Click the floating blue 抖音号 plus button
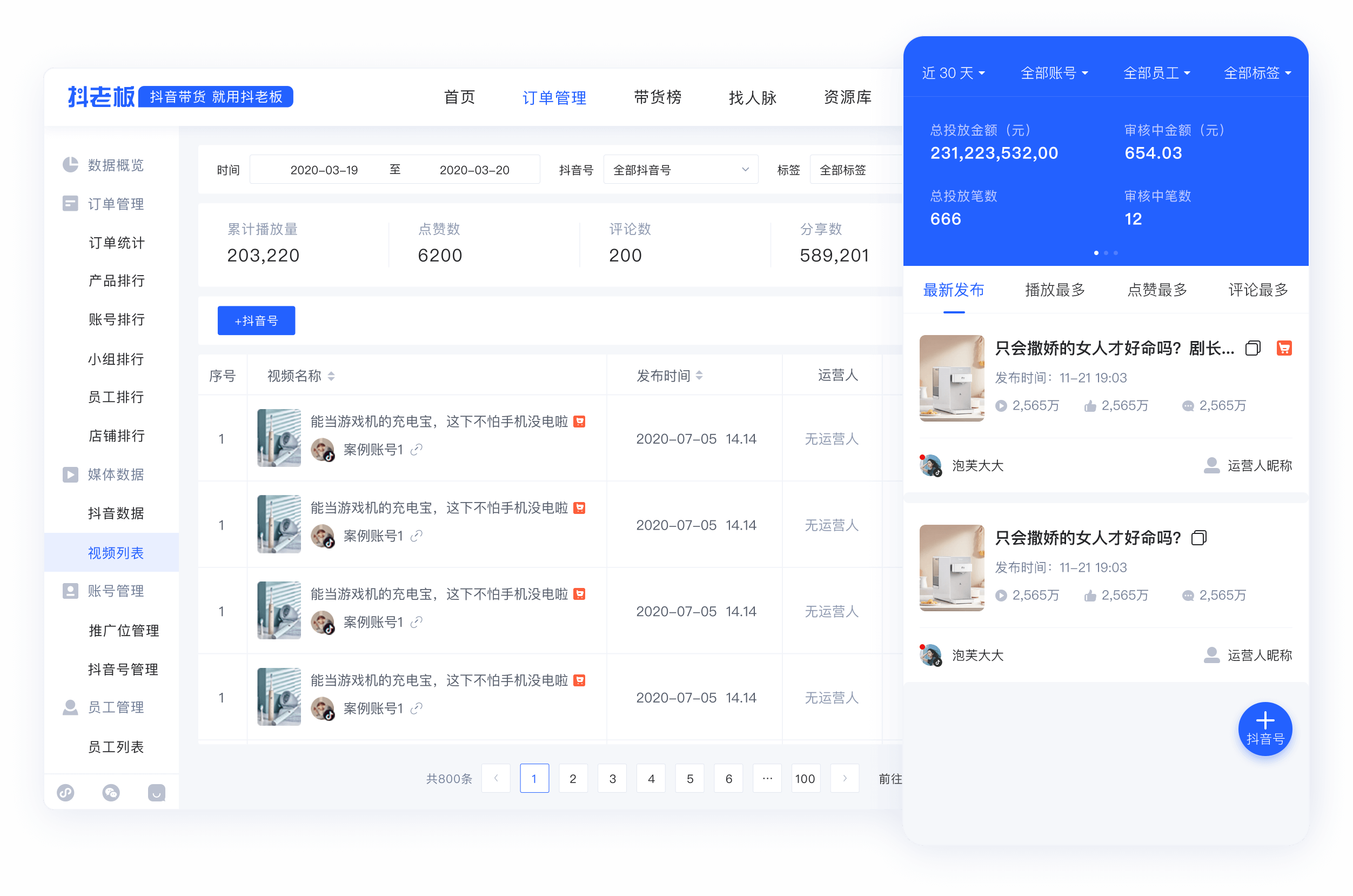Viewport: 1353px width, 896px height. pyautogui.click(x=1265, y=728)
